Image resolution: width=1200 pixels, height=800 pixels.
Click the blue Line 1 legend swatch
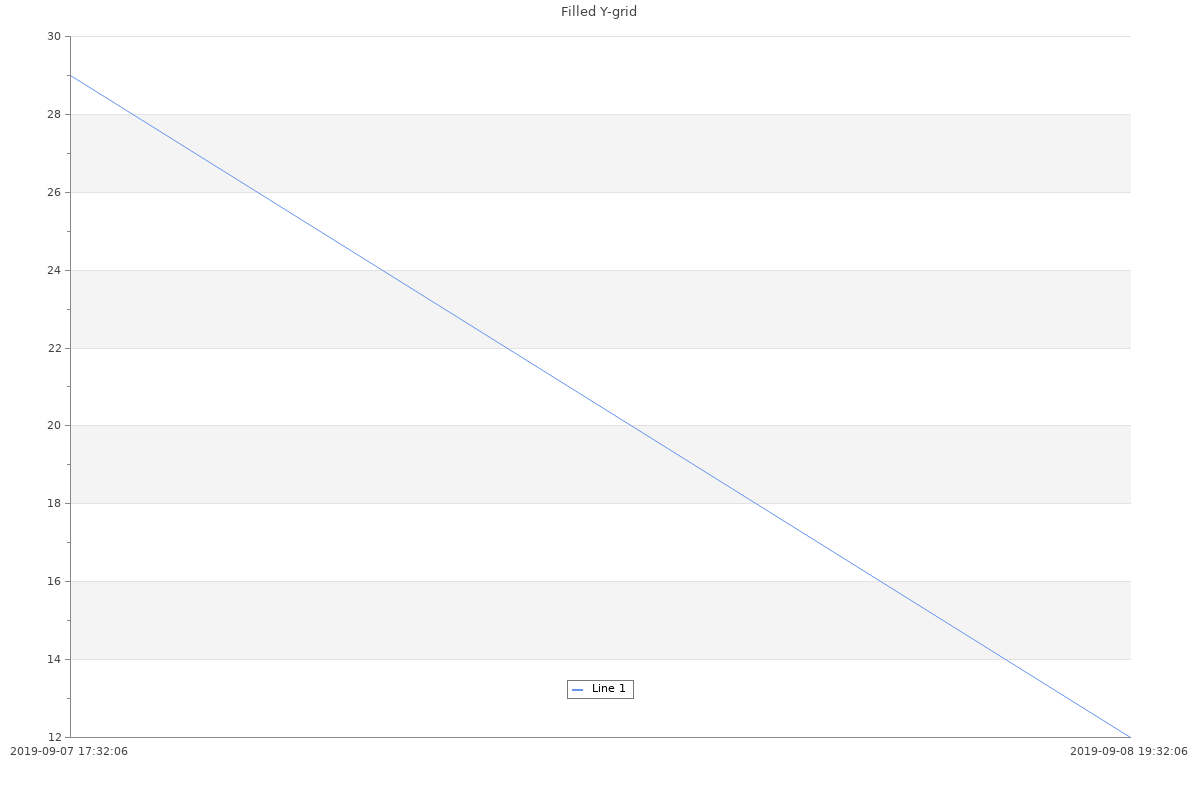[x=578, y=690]
